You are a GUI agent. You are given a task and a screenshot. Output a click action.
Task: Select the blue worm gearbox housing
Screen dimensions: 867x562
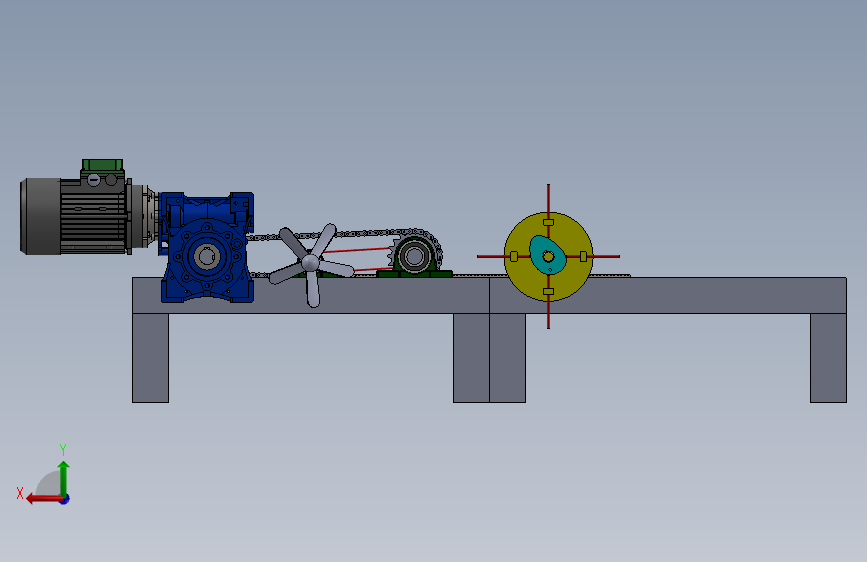point(206,247)
